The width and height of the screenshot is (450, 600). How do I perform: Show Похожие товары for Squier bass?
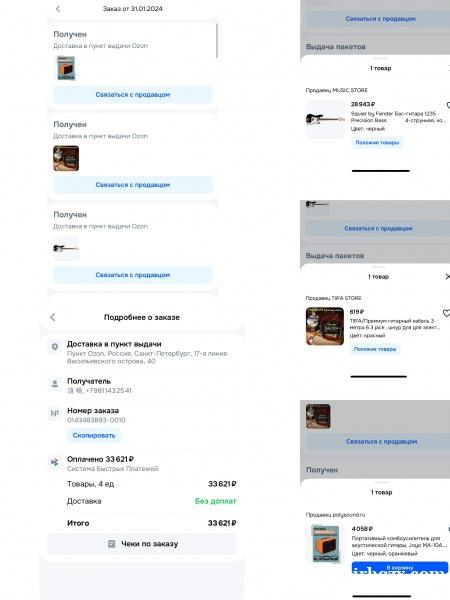tap(377, 142)
